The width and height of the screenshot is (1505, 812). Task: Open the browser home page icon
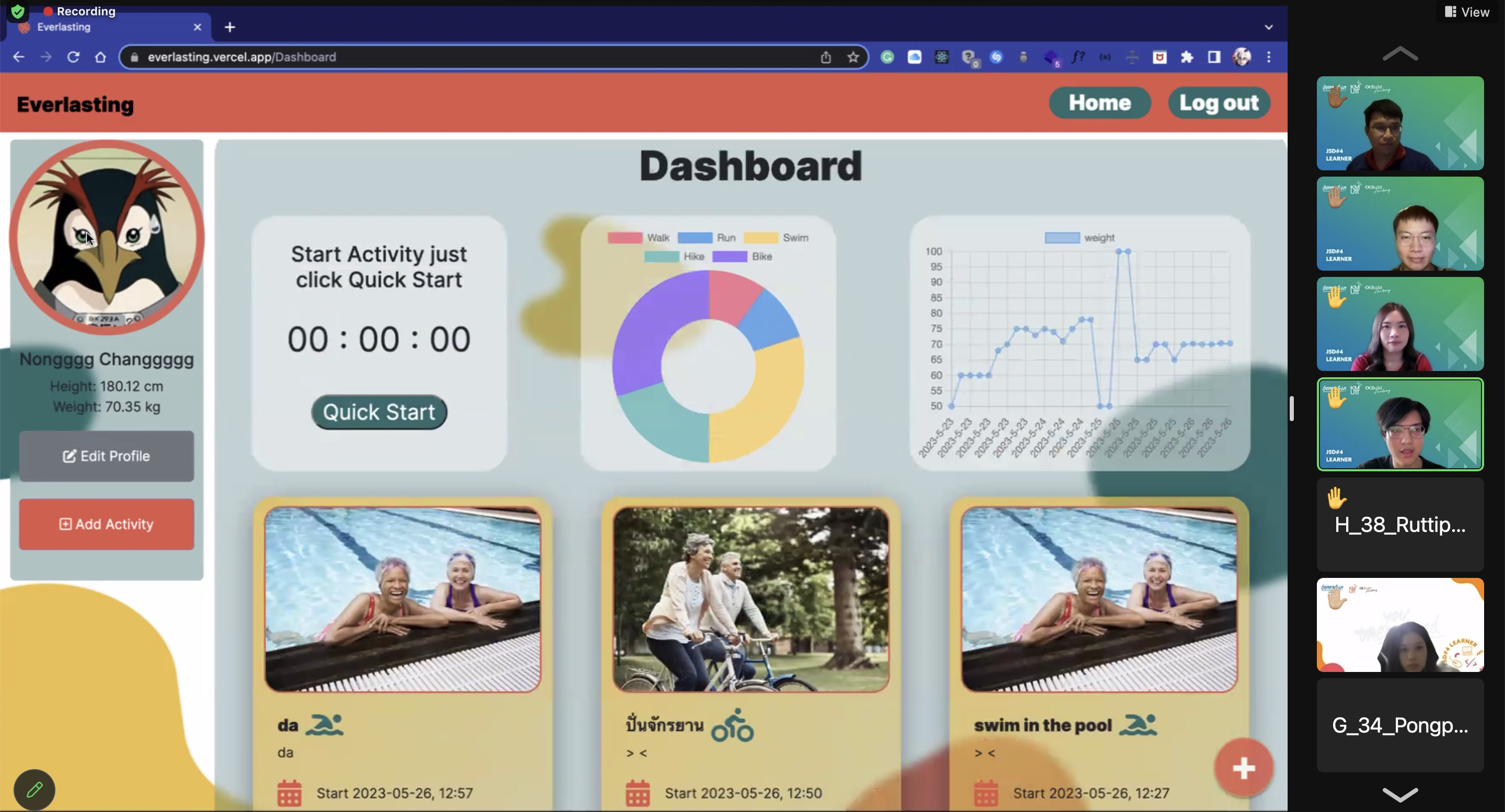pyautogui.click(x=100, y=56)
